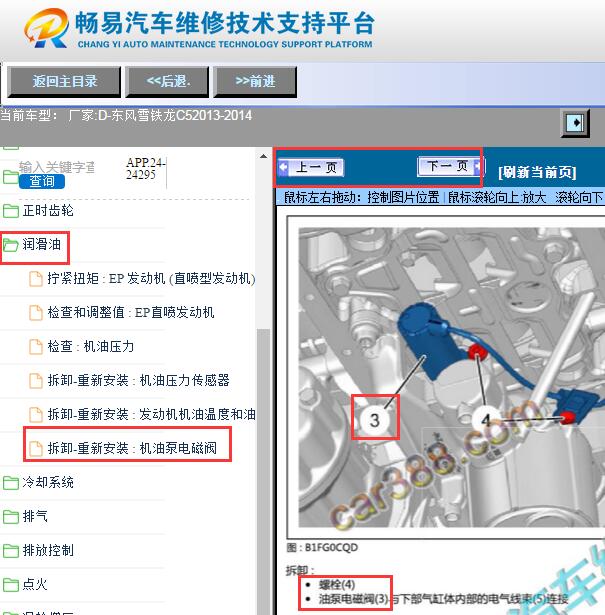Go to previous page with 上一页
The height and width of the screenshot is (615, 605).
[311, 167]
